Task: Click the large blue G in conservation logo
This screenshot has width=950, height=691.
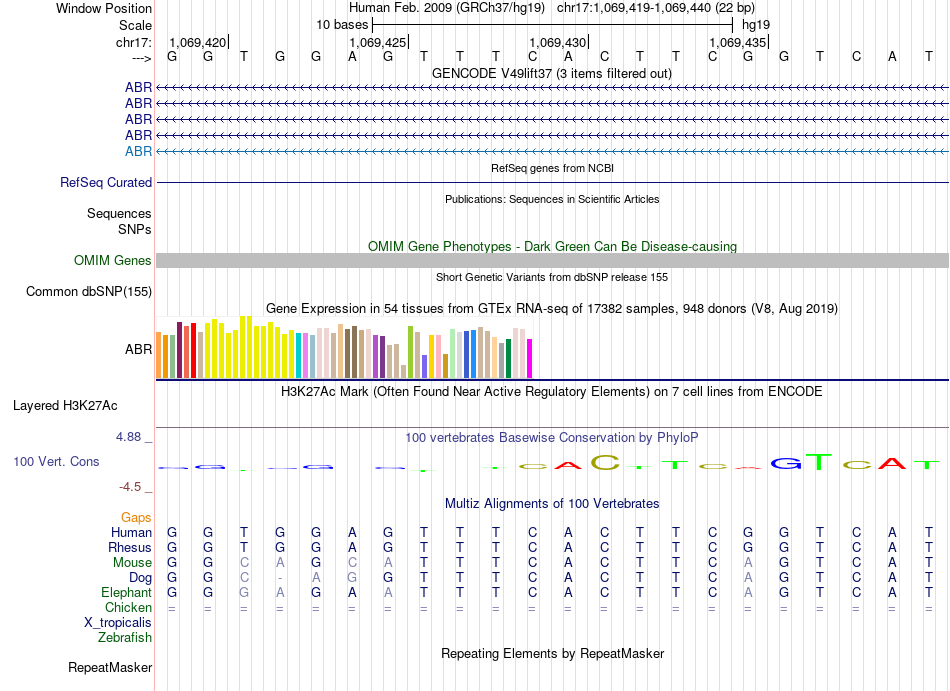Action: pos(785,464)
